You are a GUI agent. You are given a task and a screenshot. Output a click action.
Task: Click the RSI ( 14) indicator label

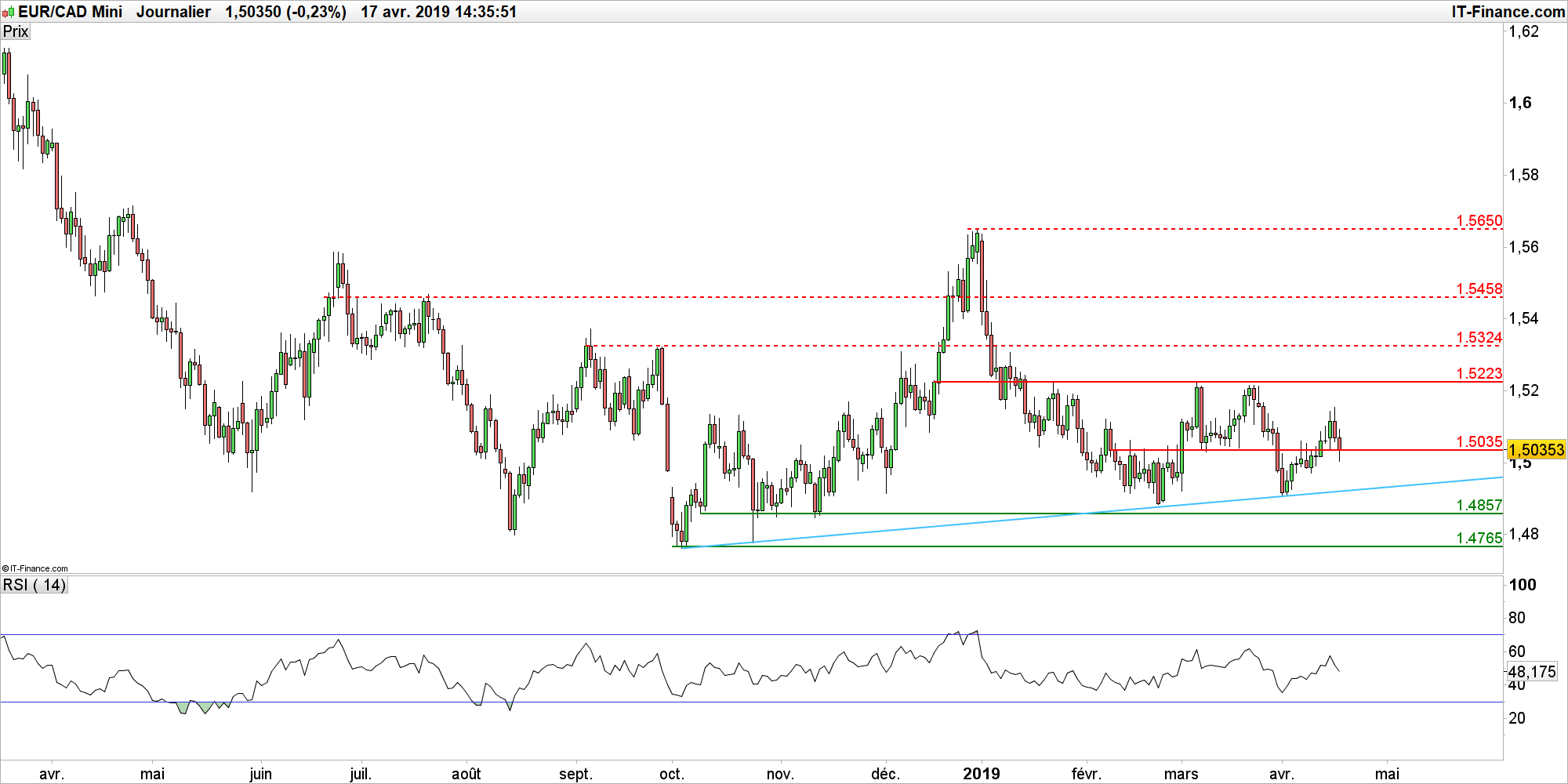[34, 585]
